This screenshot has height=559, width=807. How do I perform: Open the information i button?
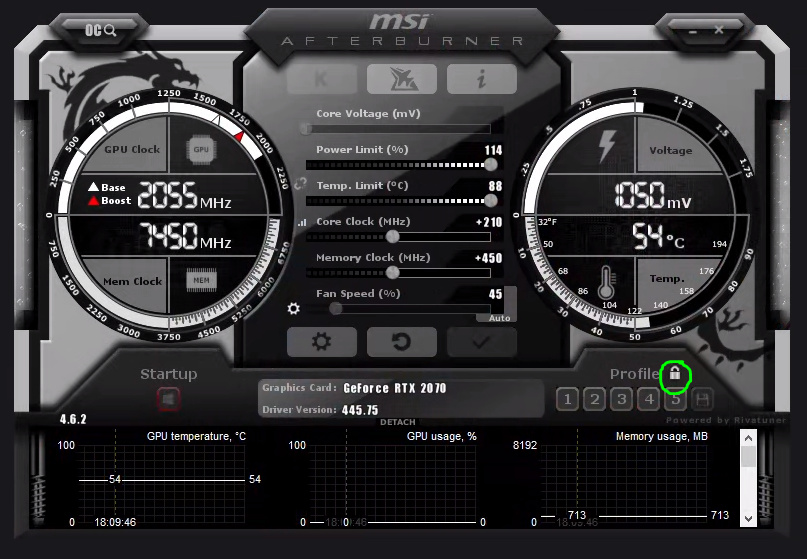(x=482, y=79)
